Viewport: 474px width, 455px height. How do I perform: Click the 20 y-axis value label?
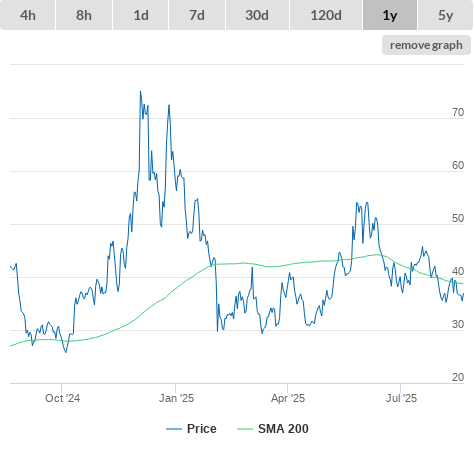(458, 377)
